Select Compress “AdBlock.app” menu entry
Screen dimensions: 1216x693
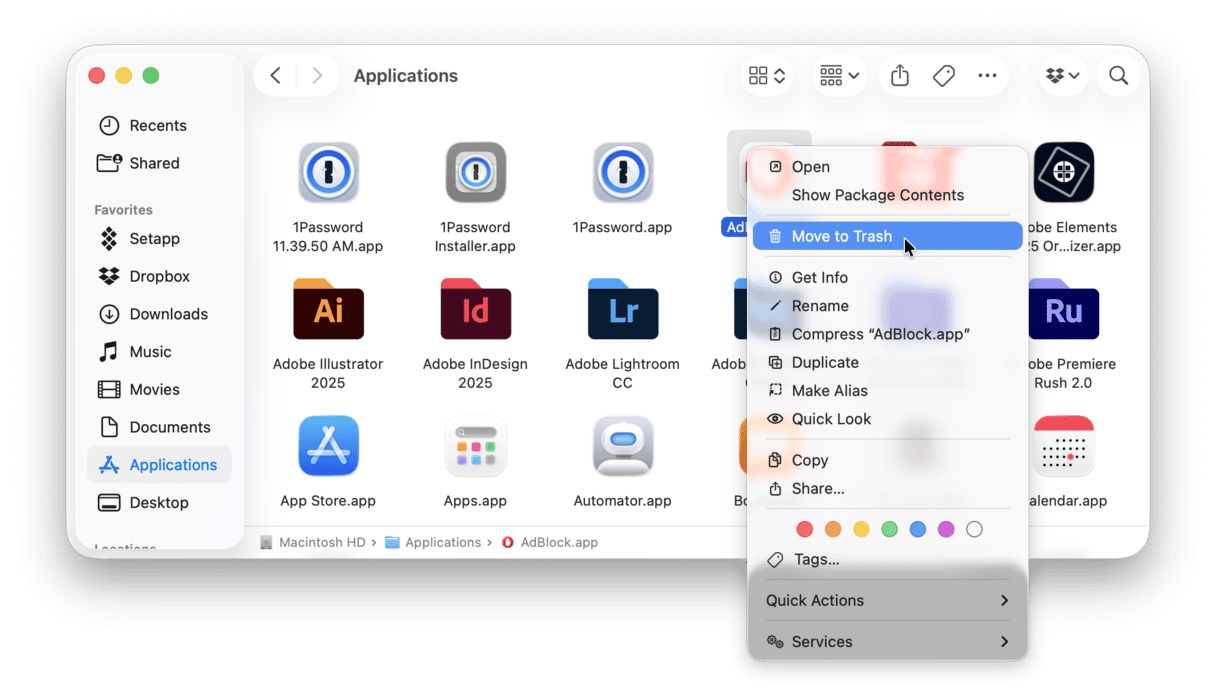[880, 334]
